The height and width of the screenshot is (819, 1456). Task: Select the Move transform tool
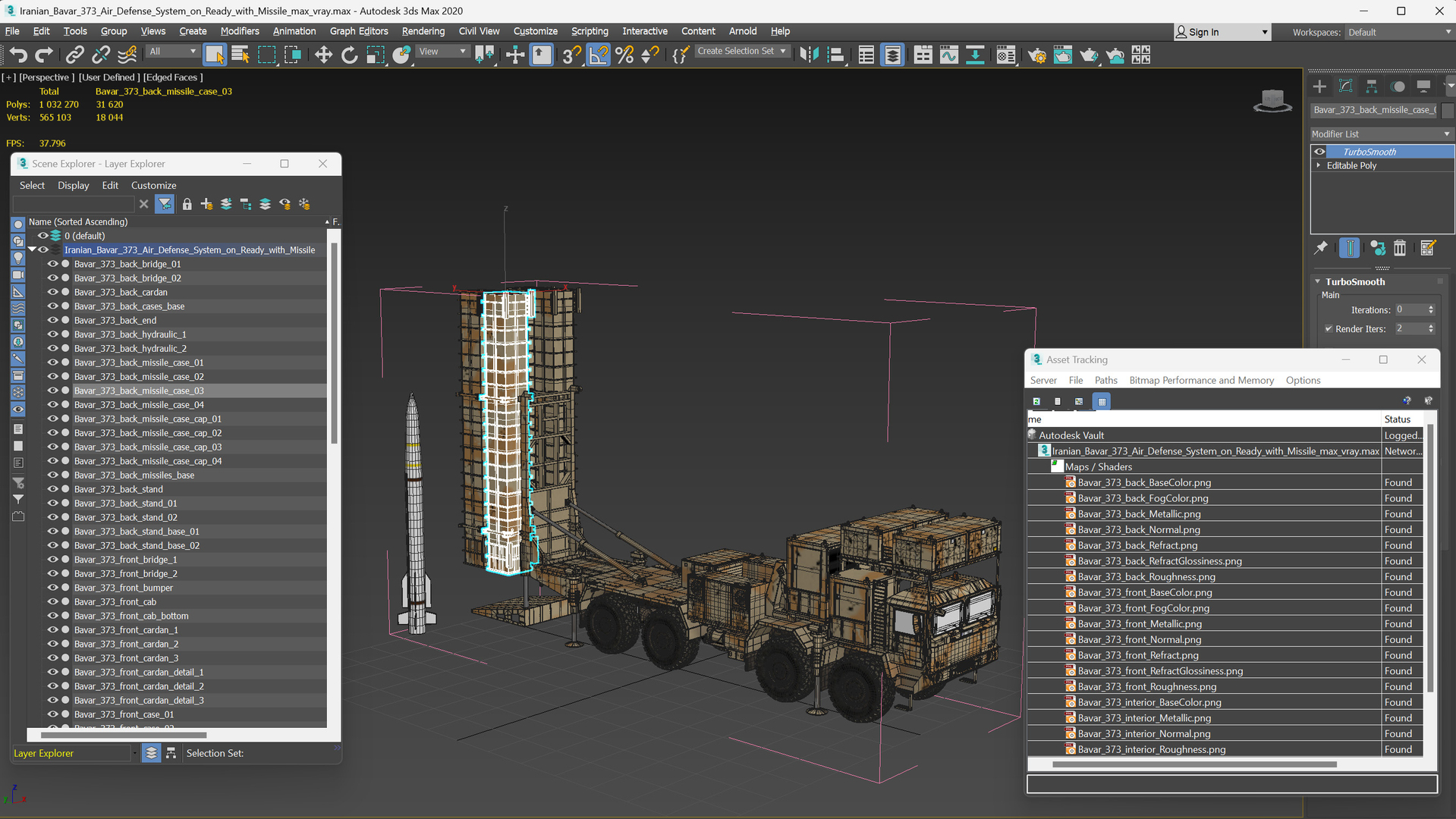click(323, 55)
